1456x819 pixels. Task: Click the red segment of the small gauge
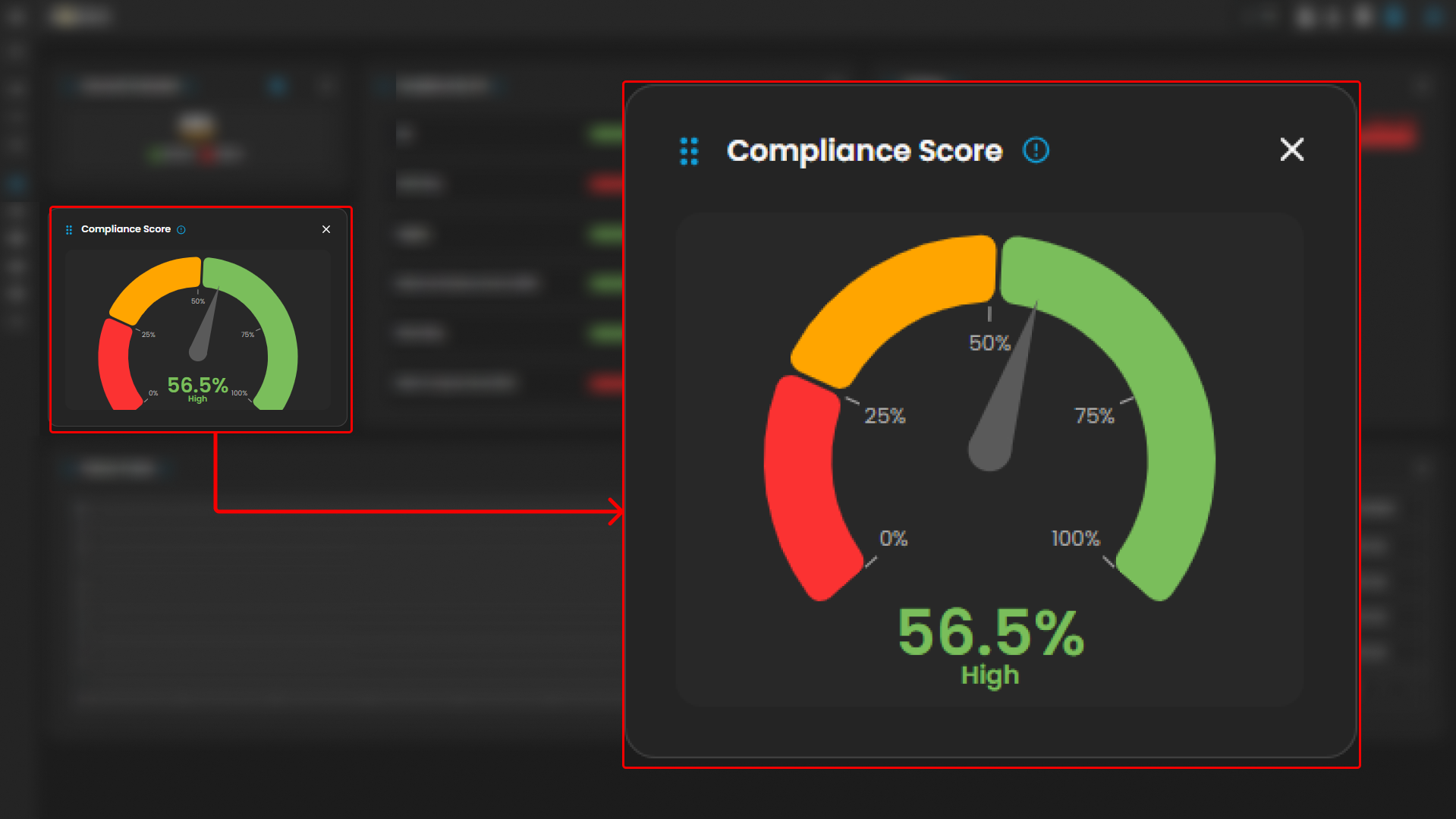(x=115, y=364)
